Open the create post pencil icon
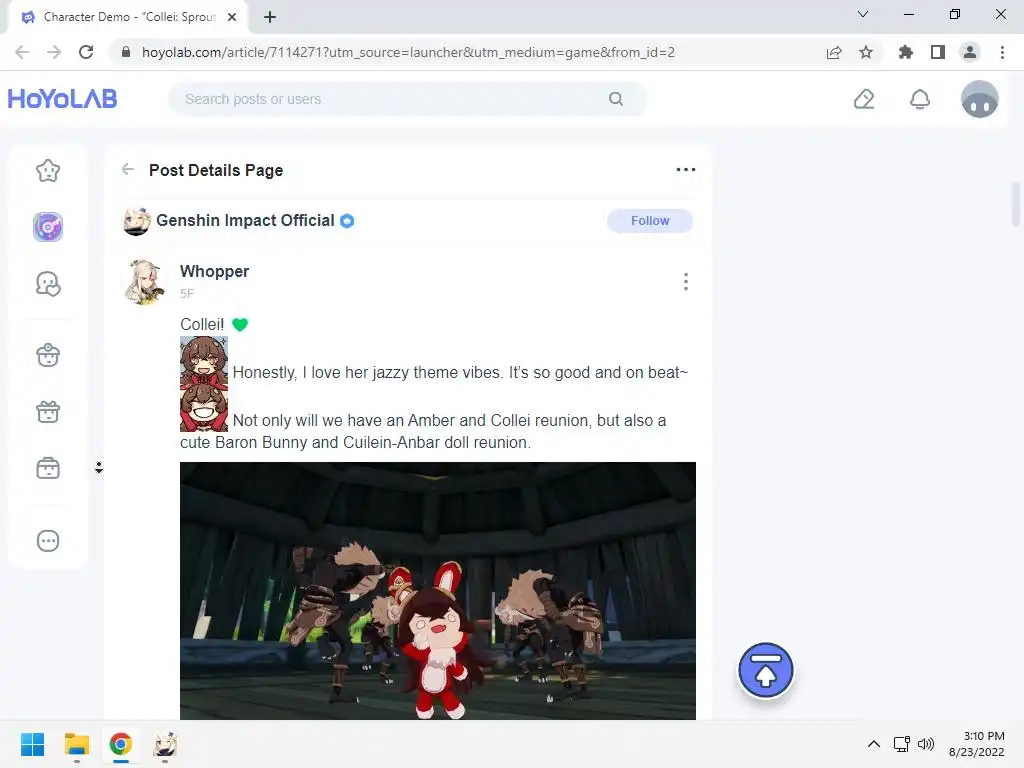 (864, 99)
